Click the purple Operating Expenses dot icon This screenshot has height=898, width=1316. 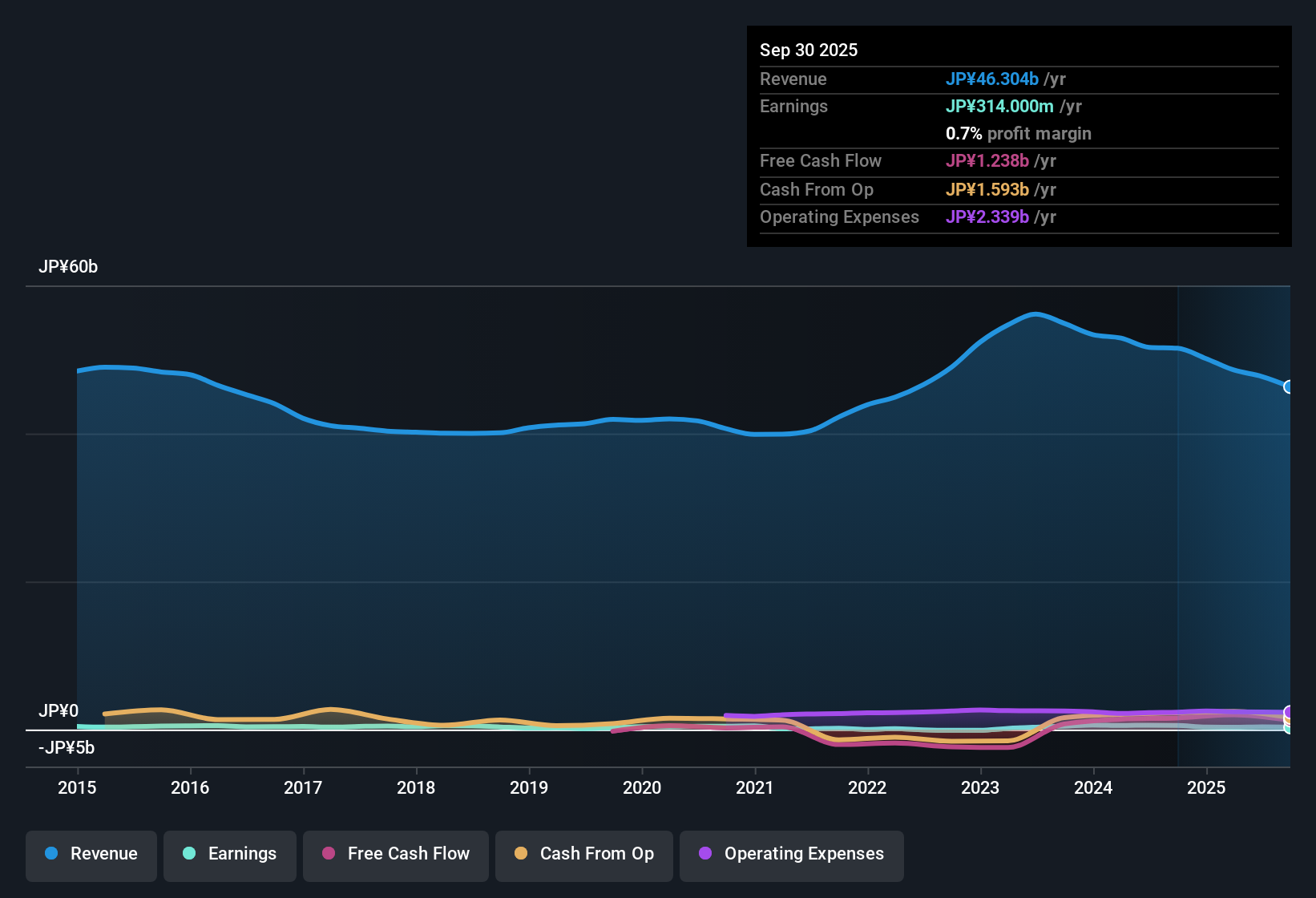705,854
